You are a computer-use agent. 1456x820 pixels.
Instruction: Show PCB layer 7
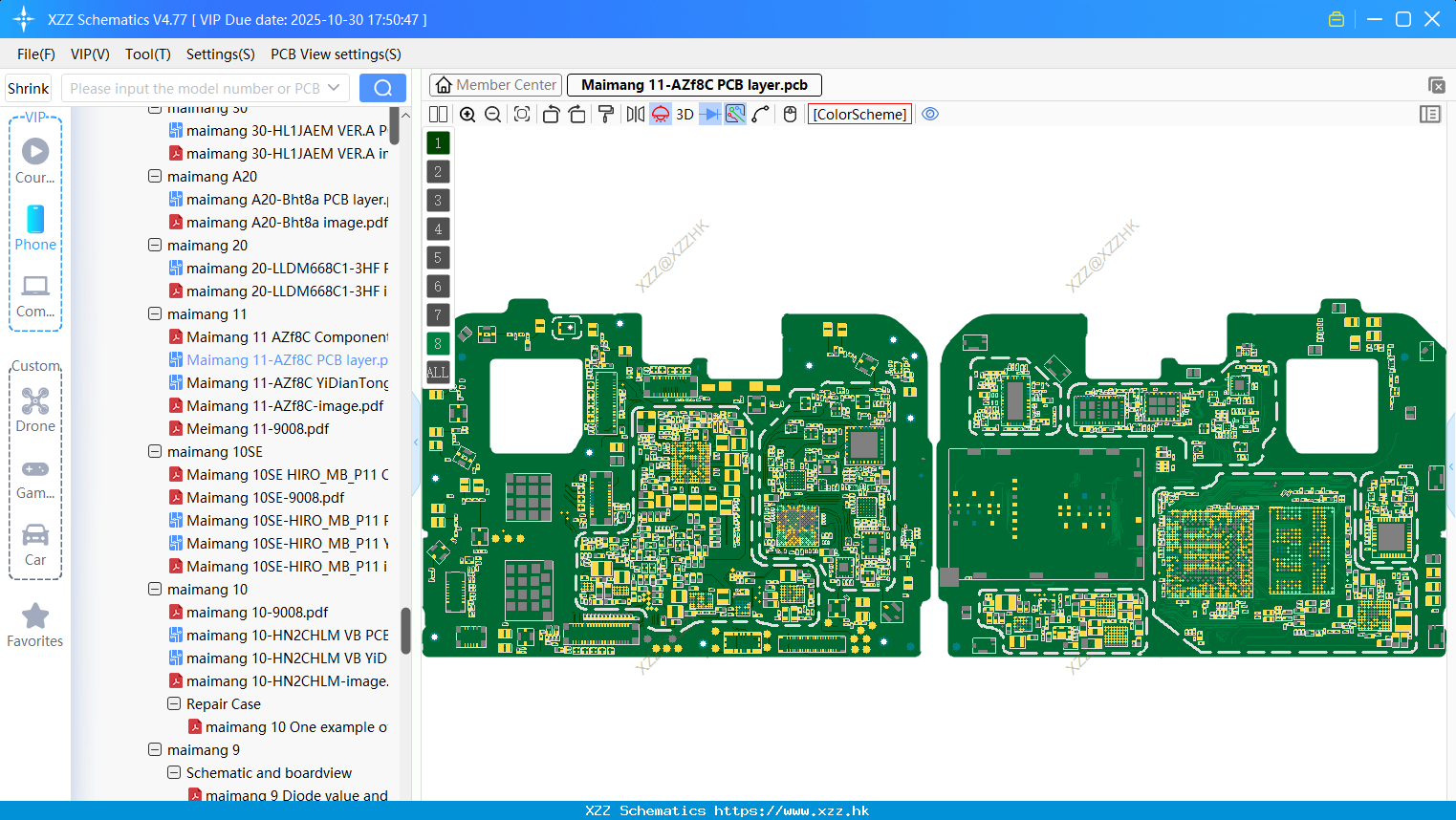point(438,315)
